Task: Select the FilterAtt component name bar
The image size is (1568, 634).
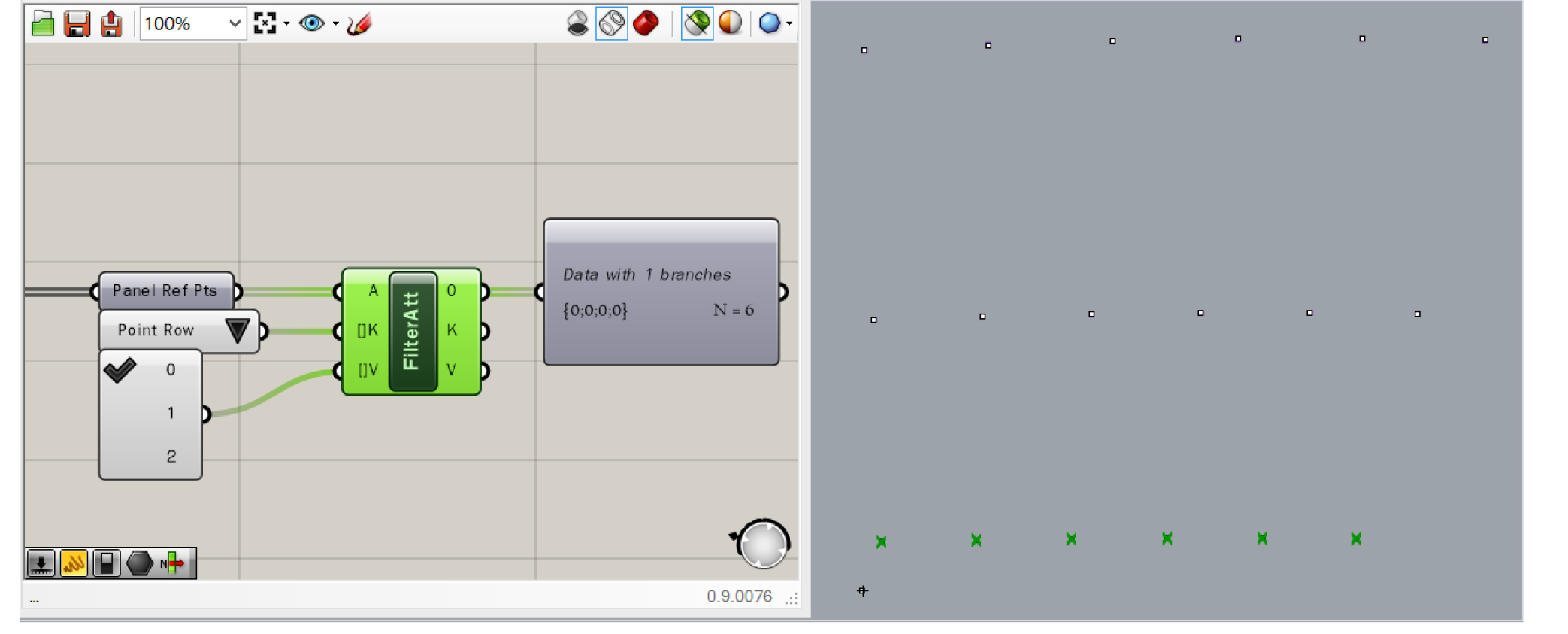Action: [x=413, y=331]
